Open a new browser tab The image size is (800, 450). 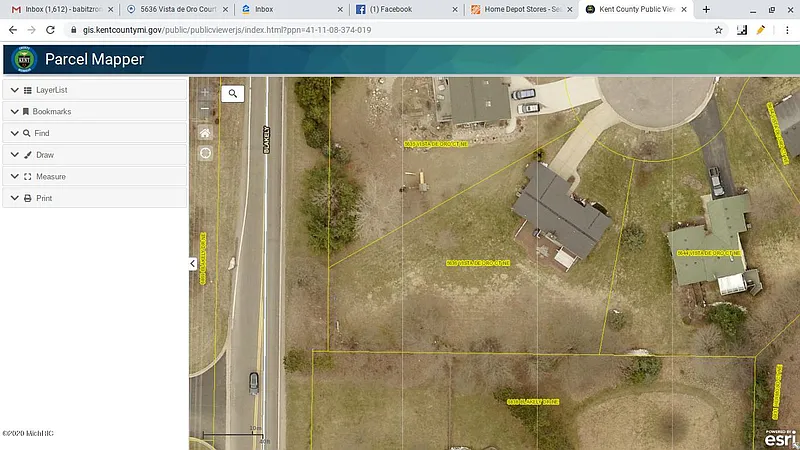point(706,9)
